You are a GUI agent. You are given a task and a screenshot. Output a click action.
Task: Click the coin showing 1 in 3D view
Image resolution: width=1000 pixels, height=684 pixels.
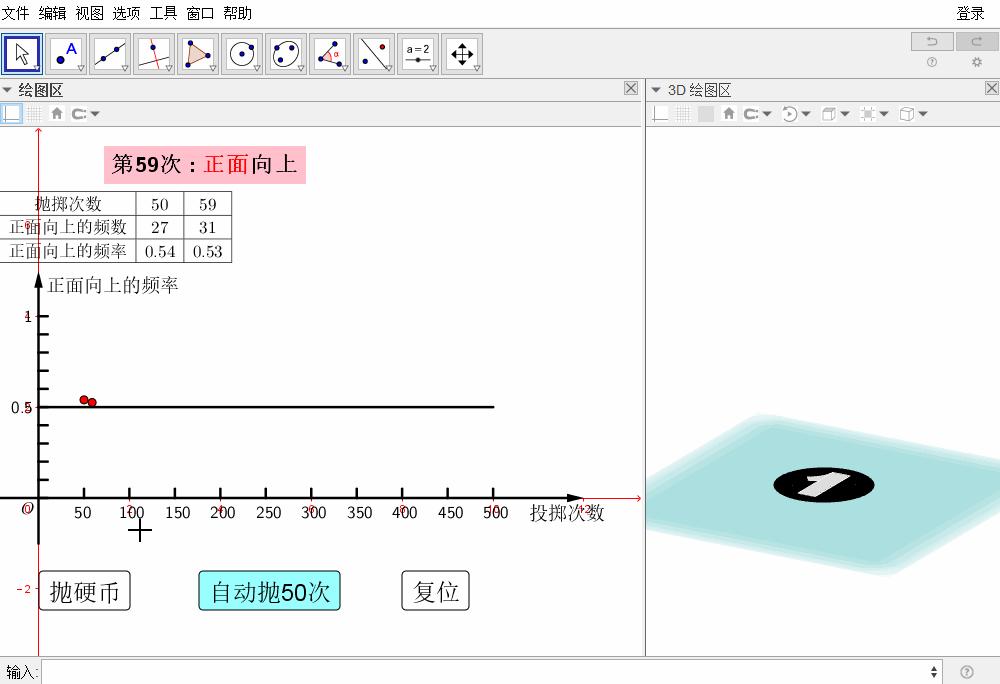pyautogui.click(x=823, y=485)
